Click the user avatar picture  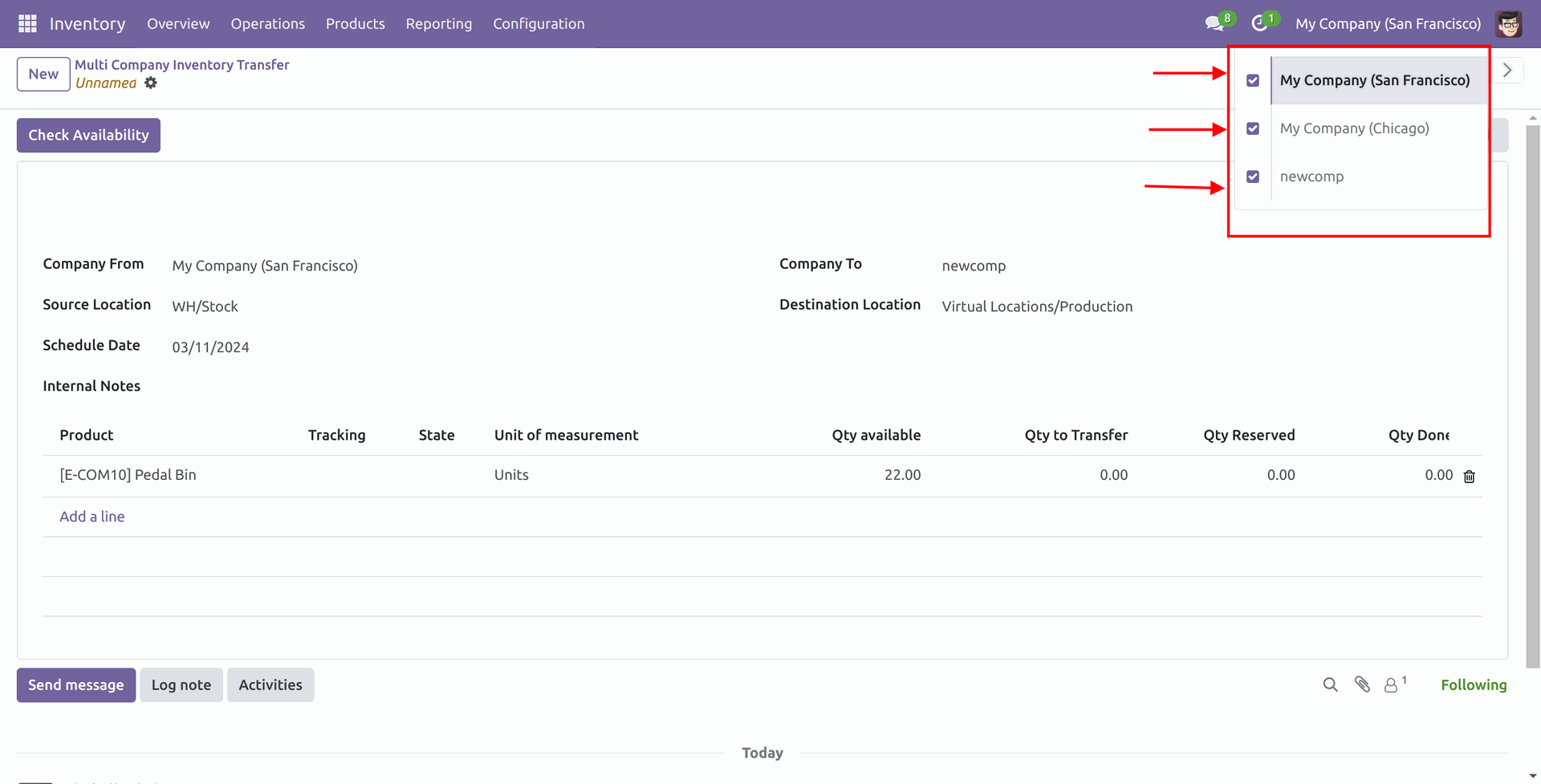(1508, 24)
